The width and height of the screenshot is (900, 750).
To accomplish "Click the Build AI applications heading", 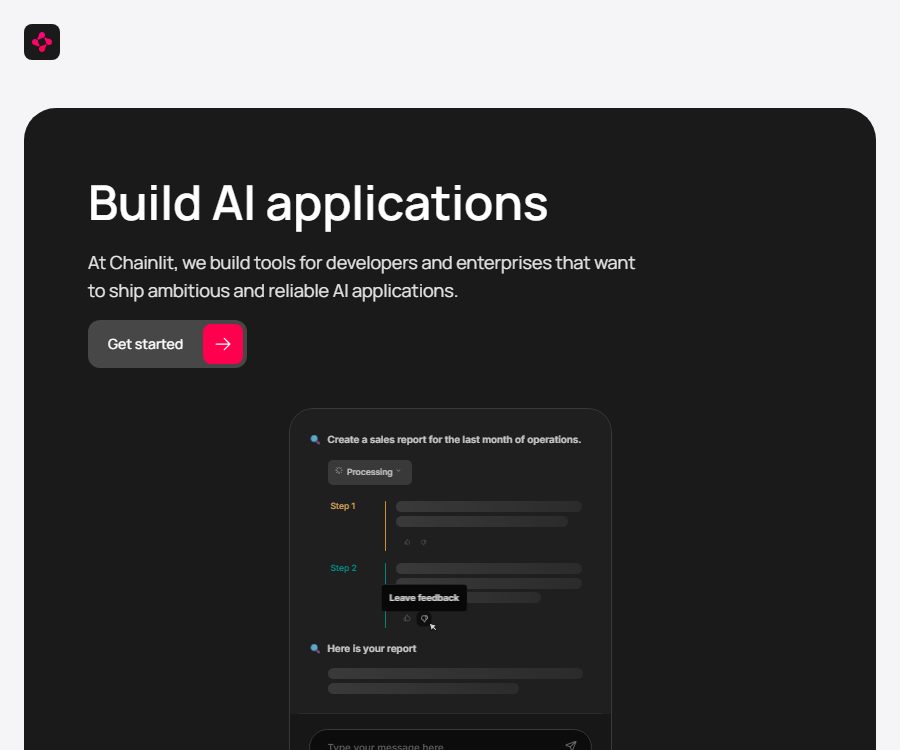I will [318, 204].
